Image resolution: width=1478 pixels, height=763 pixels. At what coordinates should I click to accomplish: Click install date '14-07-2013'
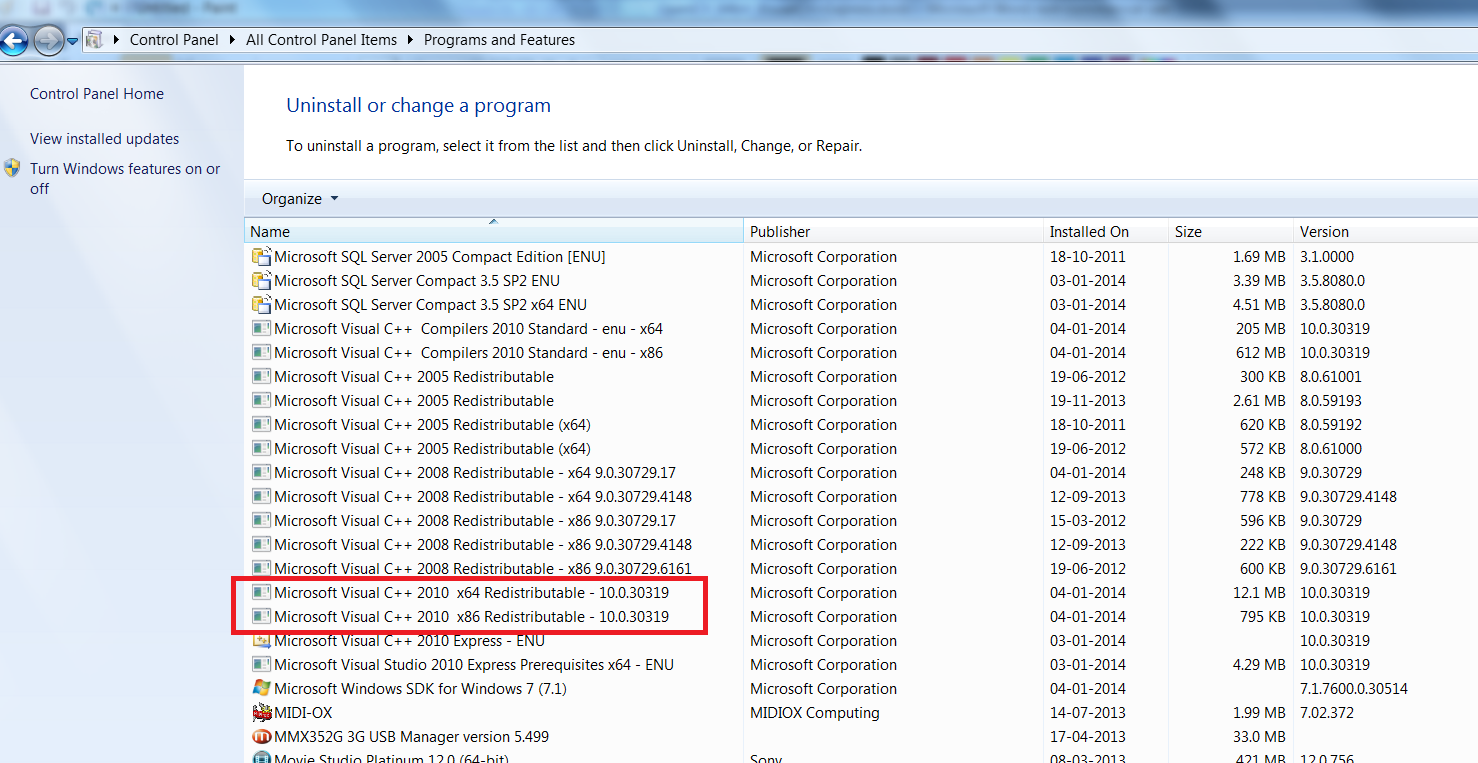(1088, 713)
